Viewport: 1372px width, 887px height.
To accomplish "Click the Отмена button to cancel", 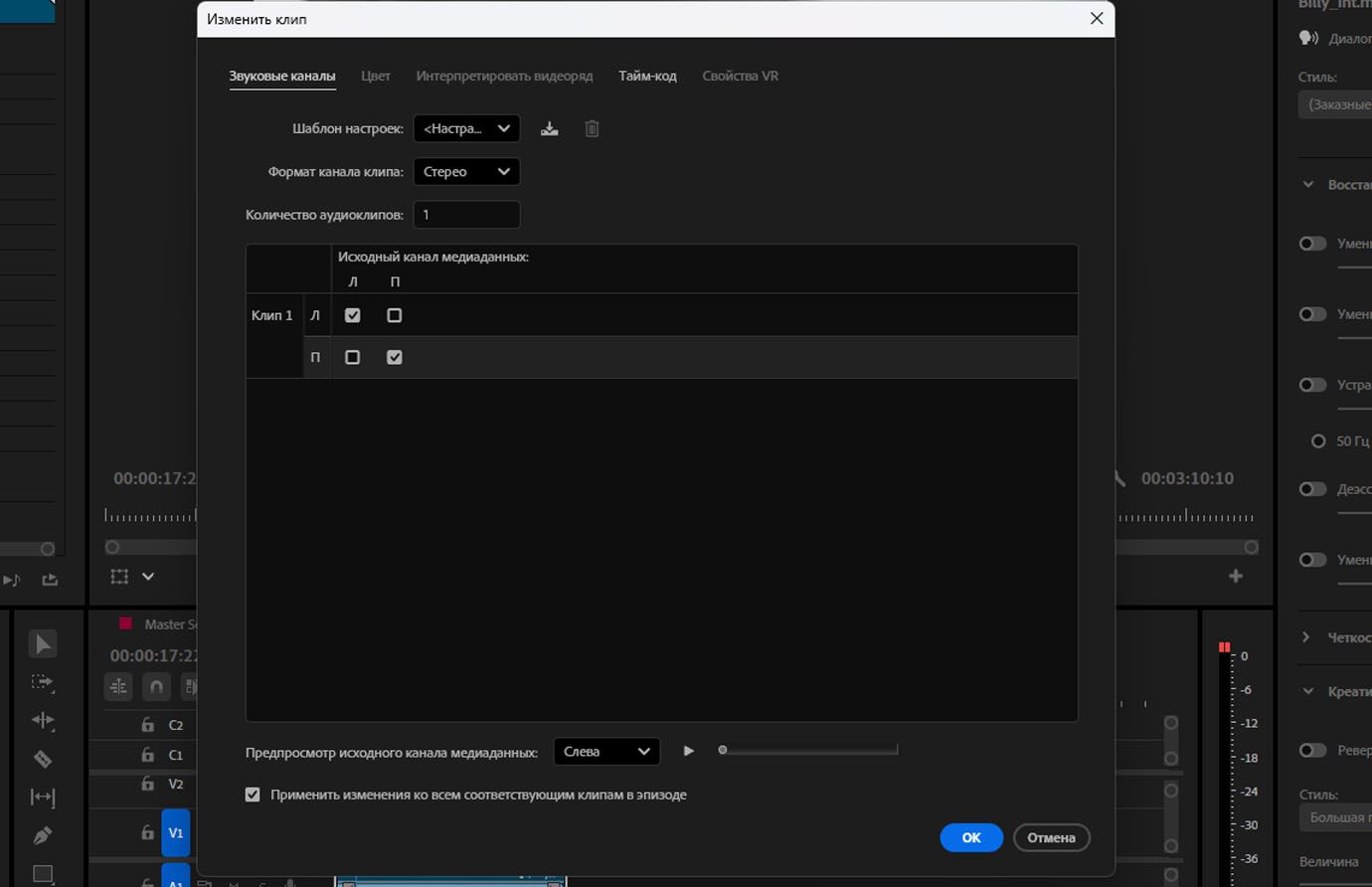I will point(1051,837).
